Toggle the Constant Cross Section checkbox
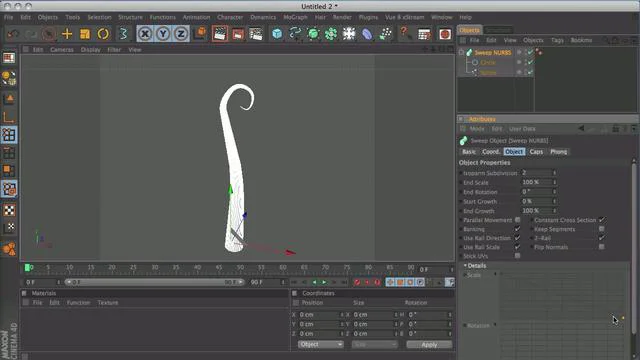Image resolution: width=640 pixels, height=360 pixels. 602,220
